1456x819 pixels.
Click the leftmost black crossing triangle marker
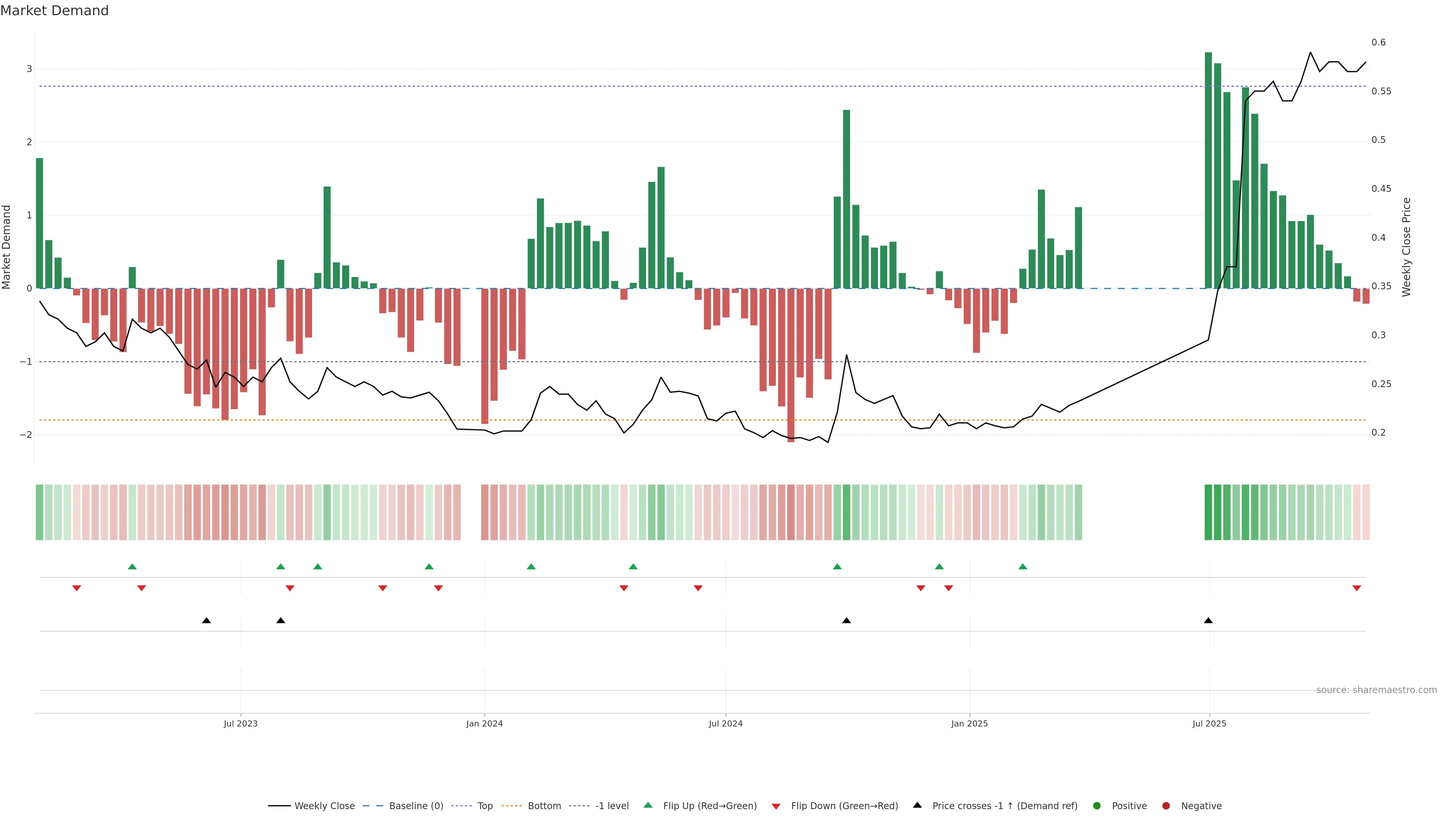(206, 621)
